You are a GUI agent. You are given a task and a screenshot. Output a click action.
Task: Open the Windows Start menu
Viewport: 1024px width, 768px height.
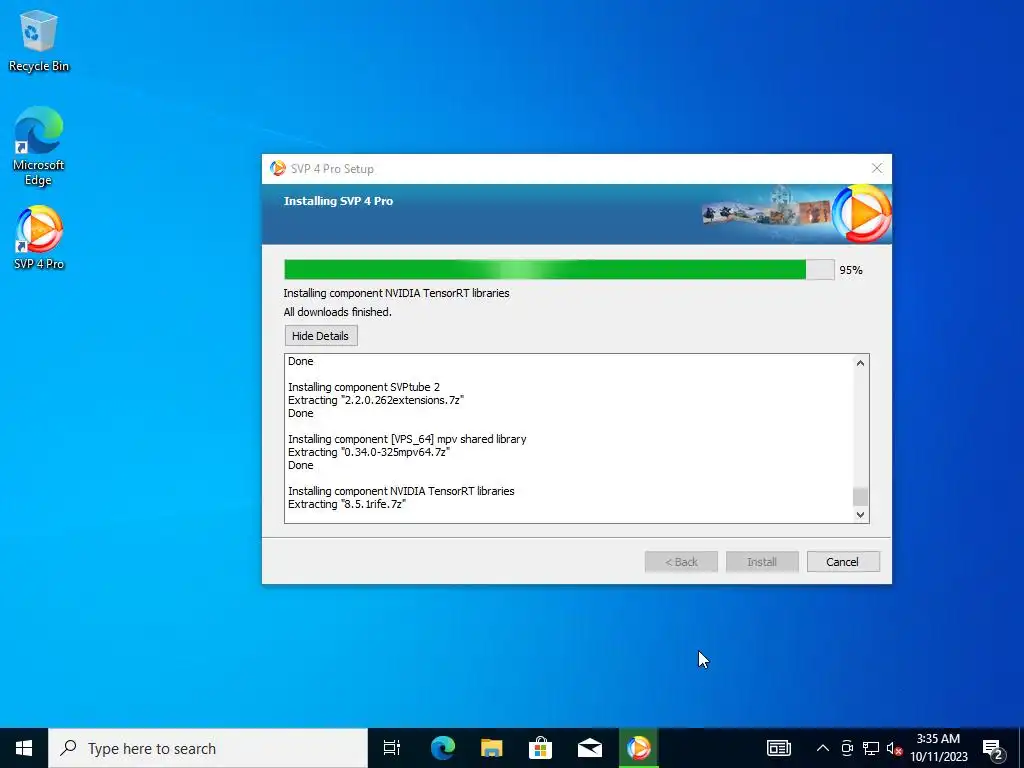[x=24, y=748]
